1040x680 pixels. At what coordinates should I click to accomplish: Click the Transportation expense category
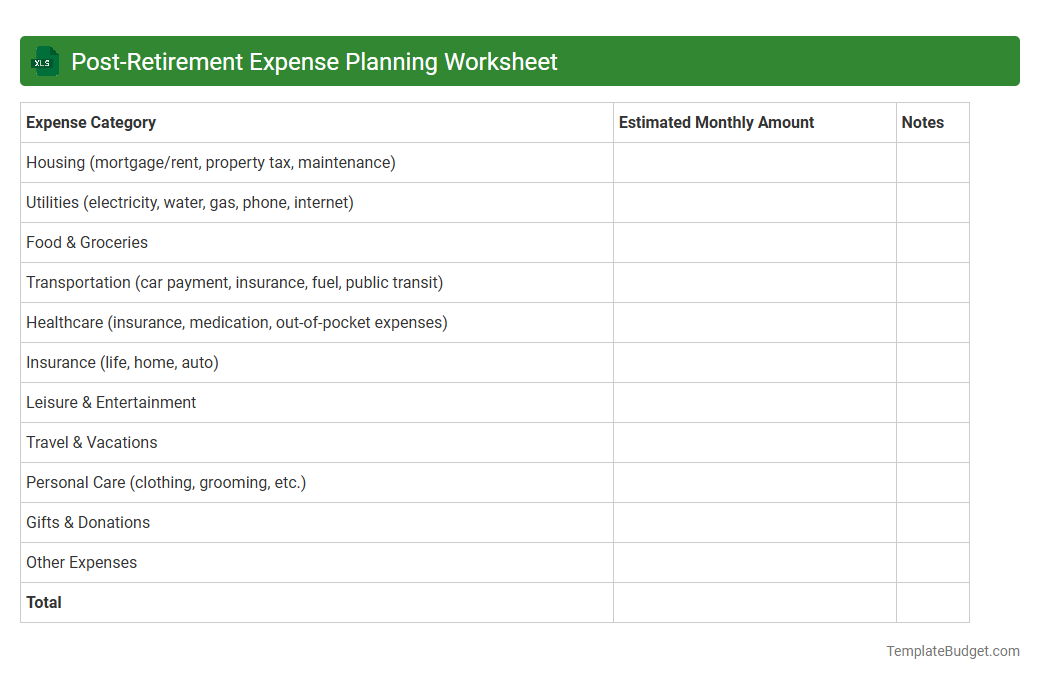(x=234, y=282)
